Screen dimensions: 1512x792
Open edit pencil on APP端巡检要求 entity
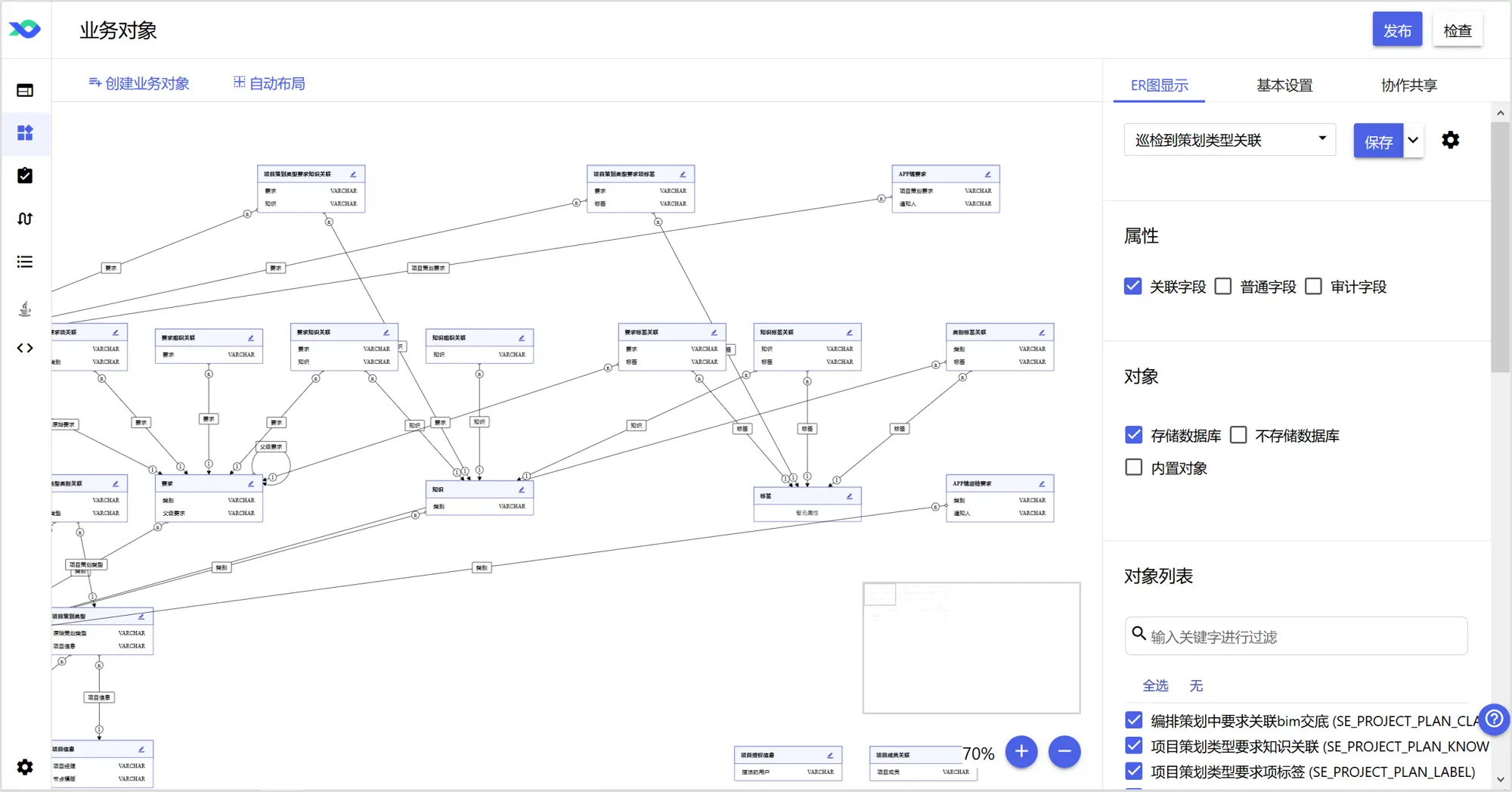[1042, 484]
